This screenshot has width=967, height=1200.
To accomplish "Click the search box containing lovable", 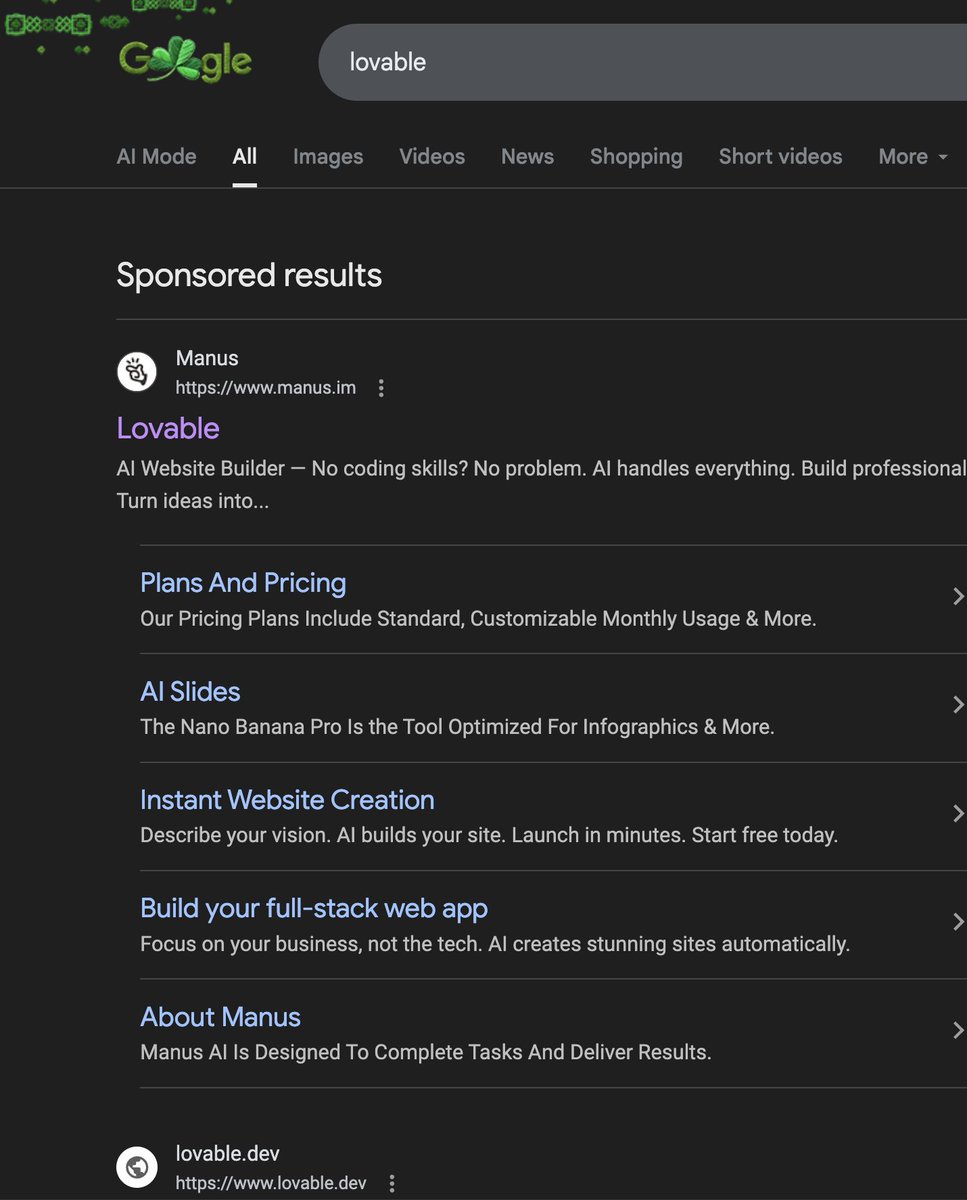I will tap(642, 62).
